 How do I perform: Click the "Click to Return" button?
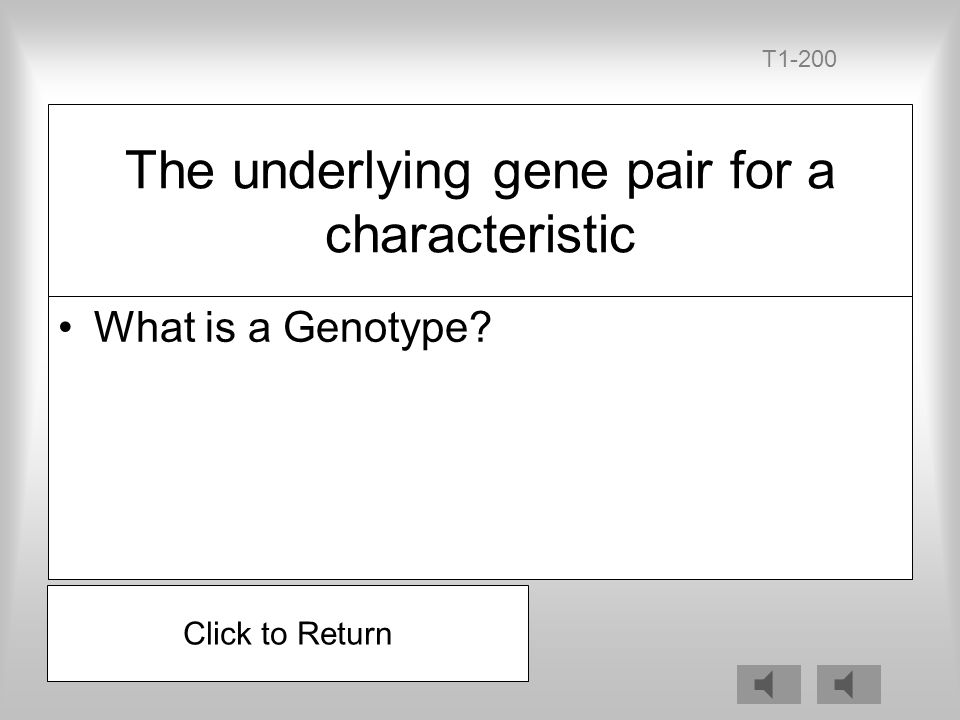(288, 633)
